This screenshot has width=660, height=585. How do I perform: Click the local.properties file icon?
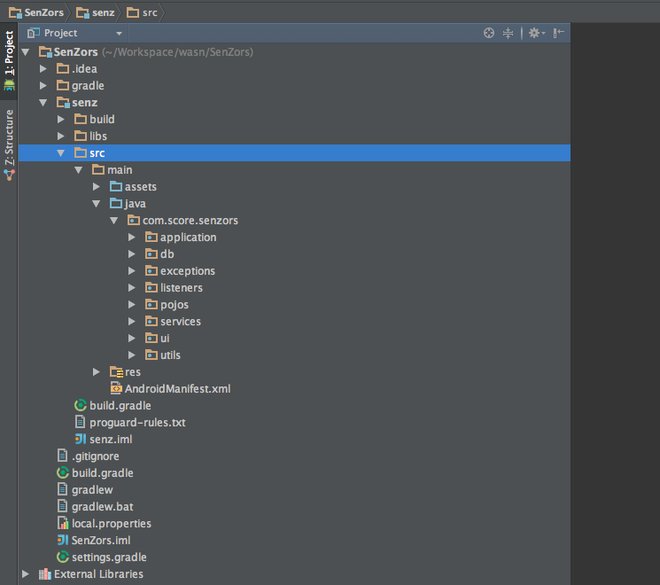(x=63, y=523)
